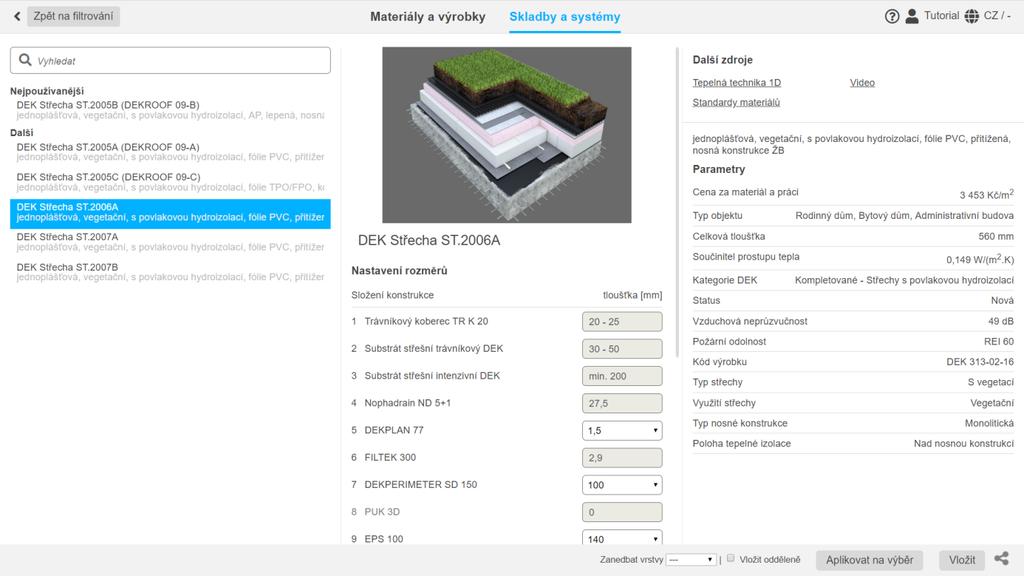The image size is (1024, 576).
Task: Click the Nophadrain ND 5+1 field 27,5
Action: pyautogui.click(x=622, y=403)
